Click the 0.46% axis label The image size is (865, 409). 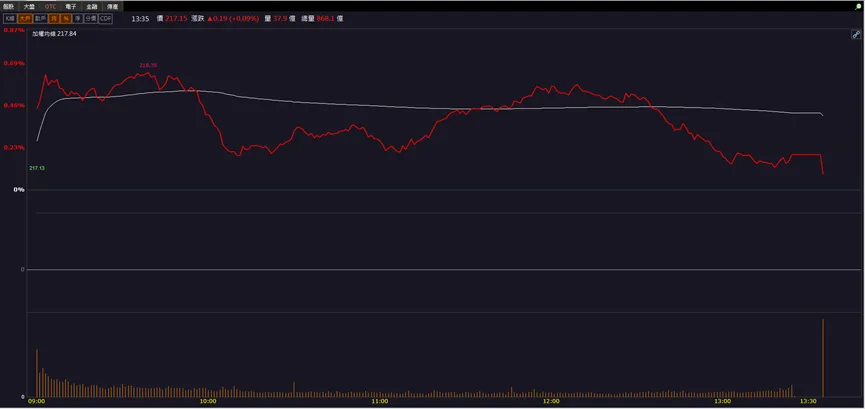click(14, 105)
